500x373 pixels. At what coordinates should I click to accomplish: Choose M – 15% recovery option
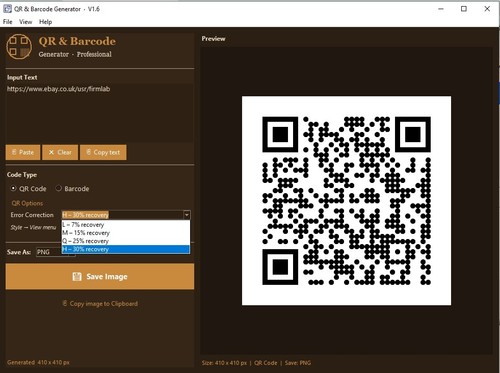(x=126, y=233)
